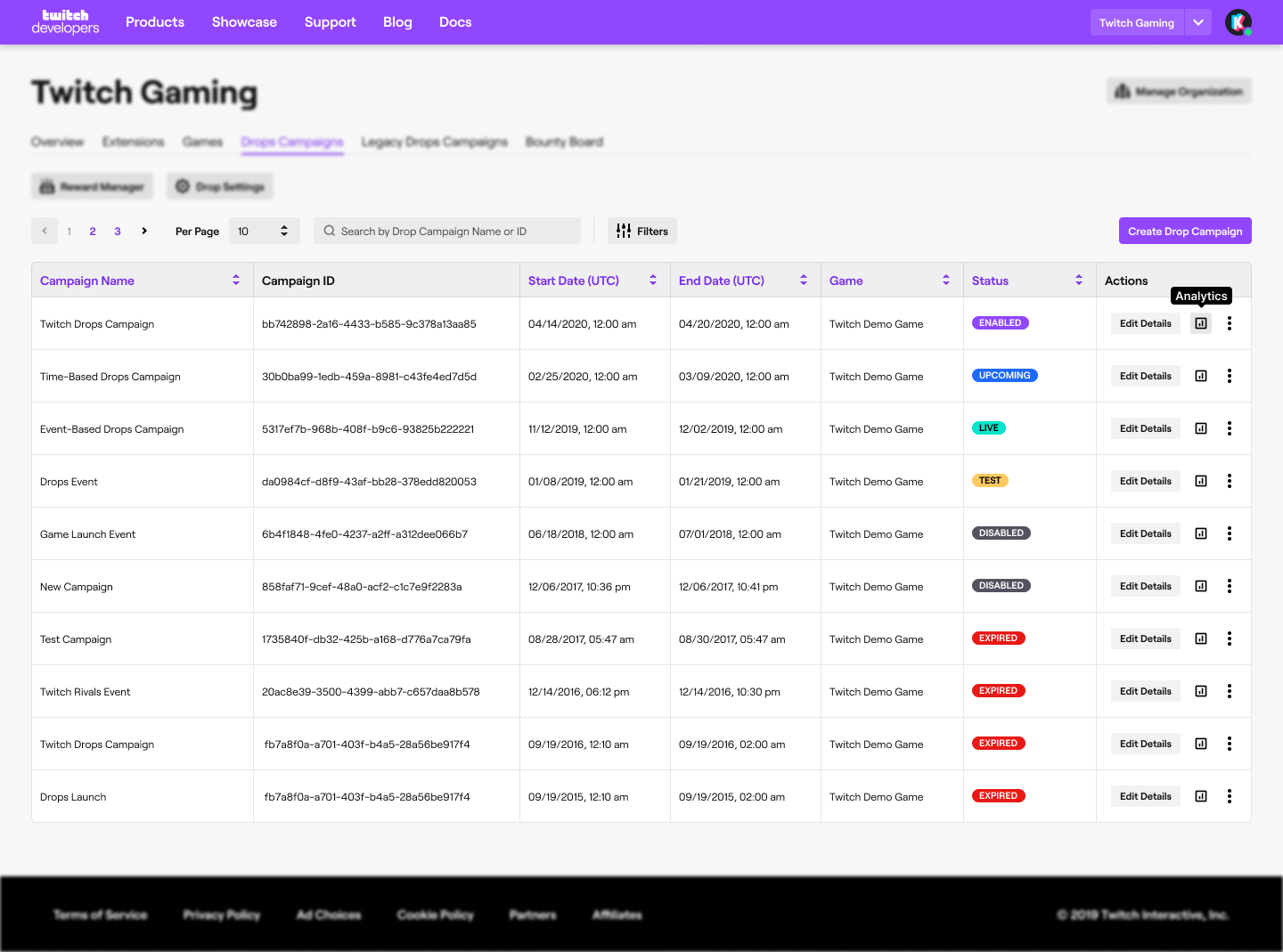Open Analytics for the enabled Twitch Drops Campaign
This screenshot has width=1283, height=952.
(1201, 323)
